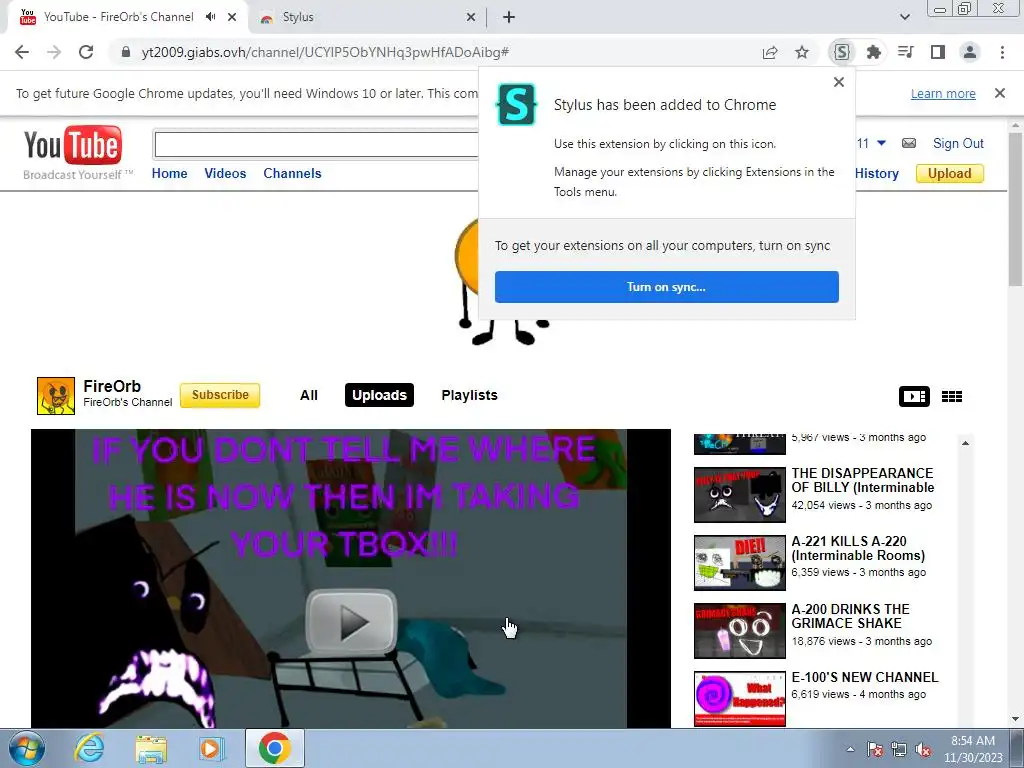
Task: Subscribe to FireOrb's channel
Action: coord(220,395)
